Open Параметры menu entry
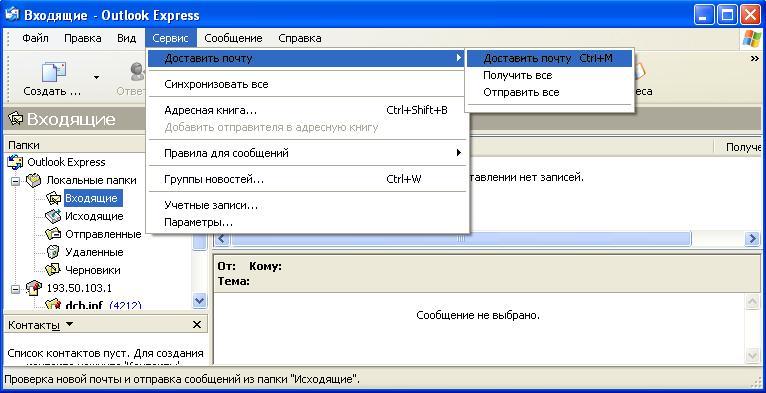This screenshot has height=393, width=766. [307, 222]
